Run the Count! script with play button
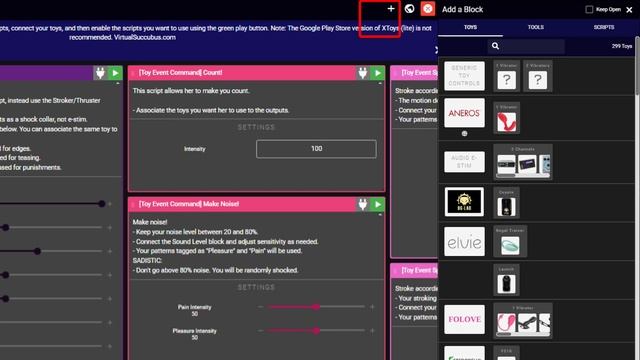This screenshot has height=360, width=640. (378, 73)
